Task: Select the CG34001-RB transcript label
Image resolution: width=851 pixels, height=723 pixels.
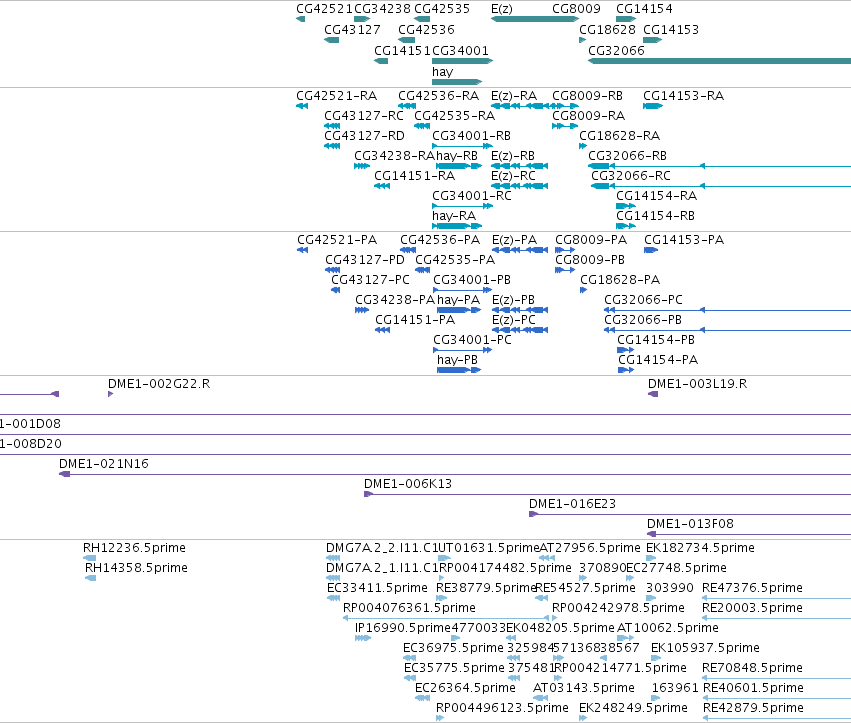Action: click(472, 136)
